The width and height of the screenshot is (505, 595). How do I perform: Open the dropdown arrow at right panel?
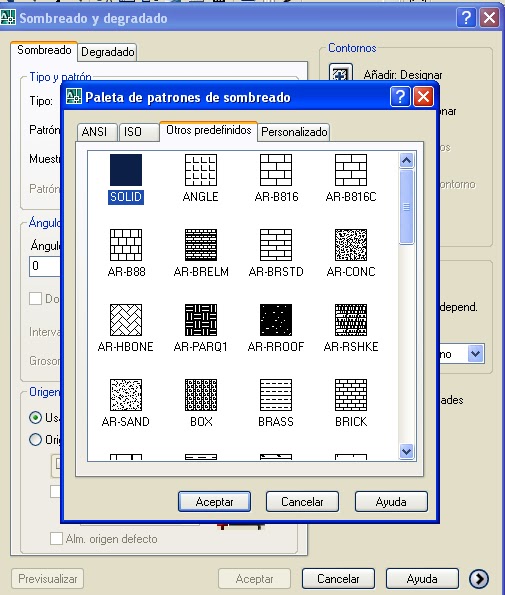click(x=476, y=354)
